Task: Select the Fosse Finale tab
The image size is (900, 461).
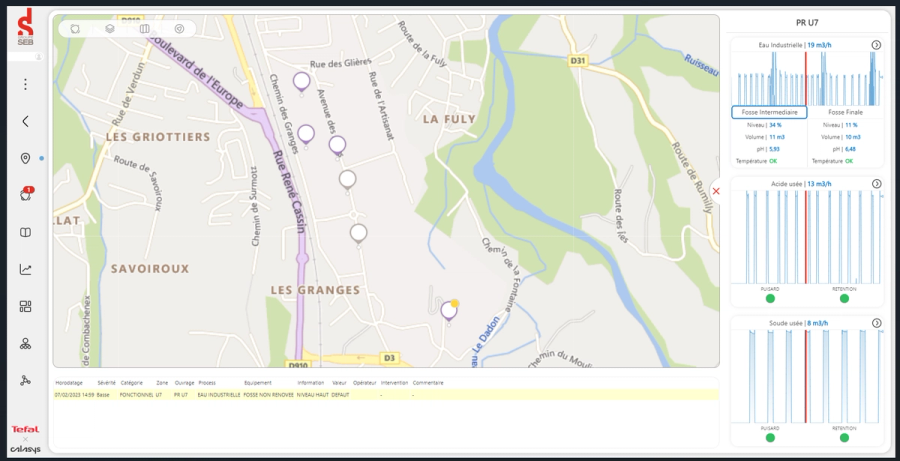Action: [845, 113]
